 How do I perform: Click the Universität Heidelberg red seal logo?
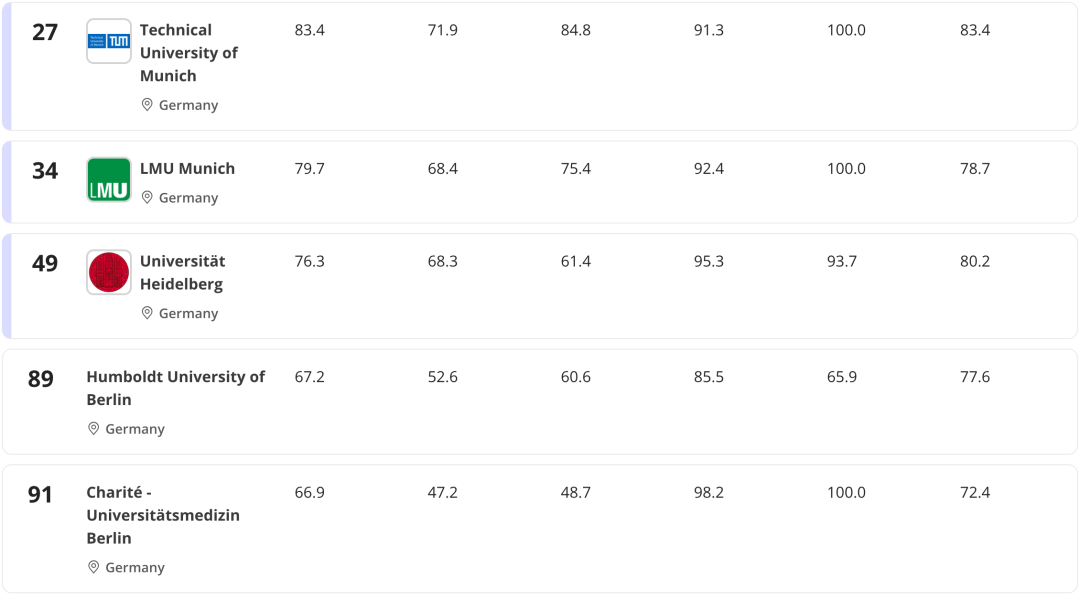point(108,272)
